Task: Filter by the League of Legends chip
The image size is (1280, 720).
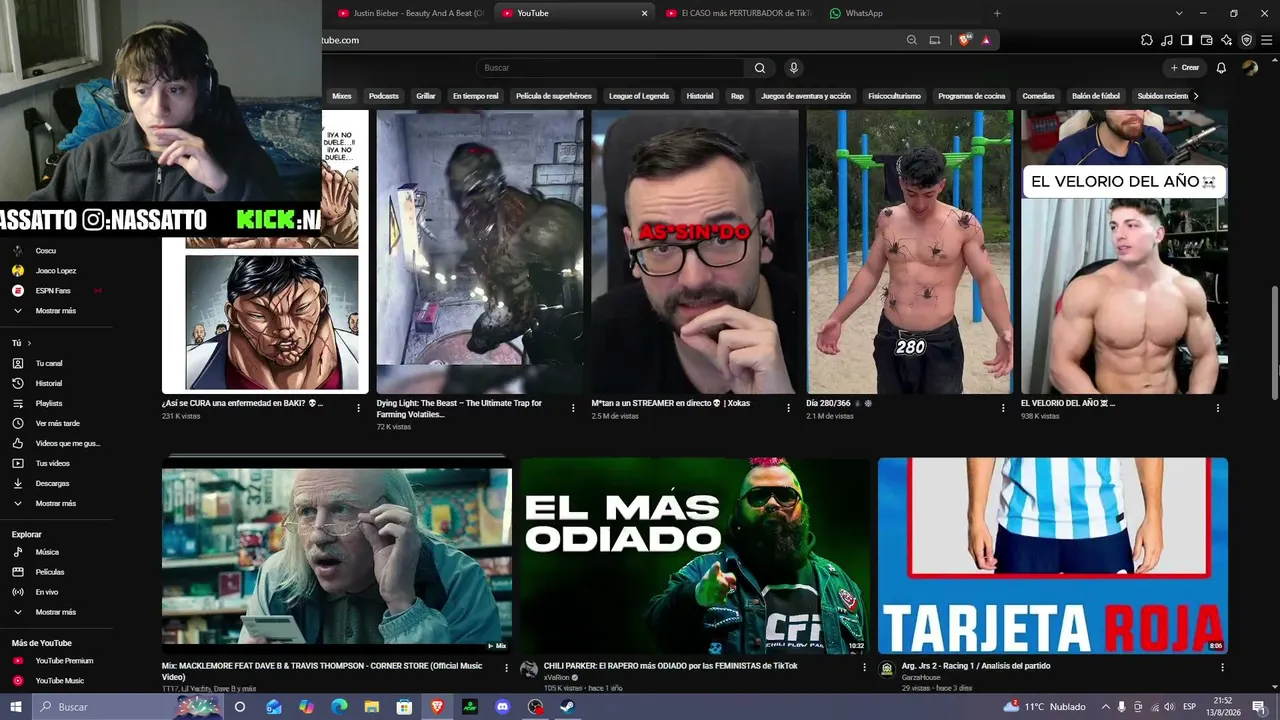Action: pyautogui.click(x=639, y=96)
